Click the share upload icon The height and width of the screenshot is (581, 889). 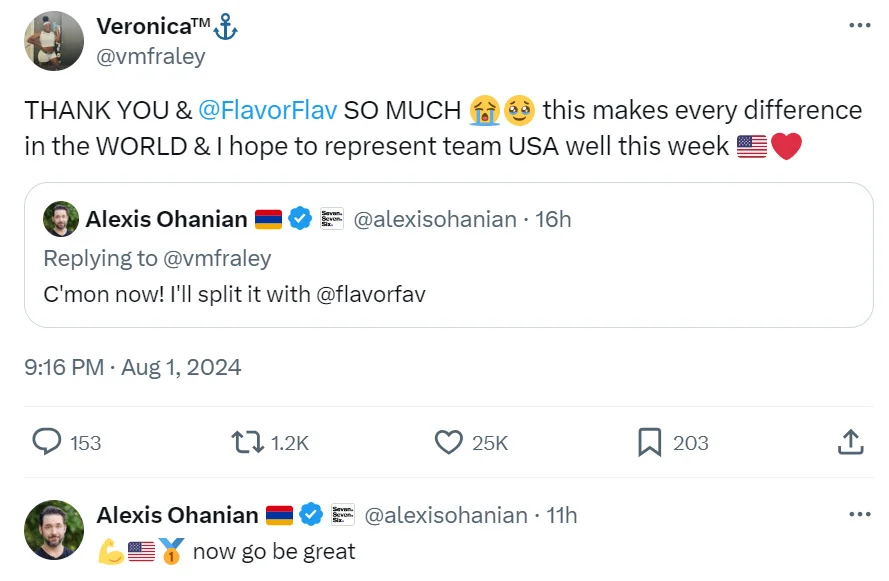pyautogui.click(x=850, y=442)
